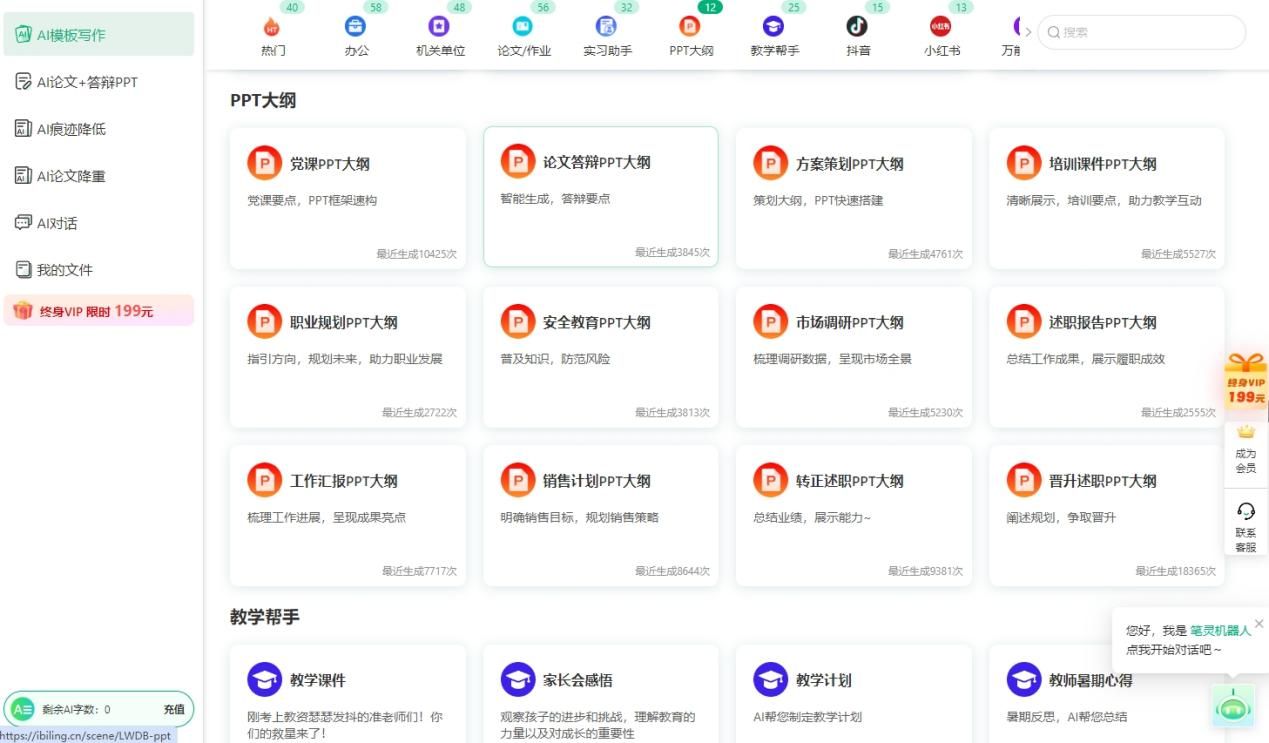Click the 培训课件PPT大纲 icon
The image size is (1269, 743).
(x=1023, y=163)
